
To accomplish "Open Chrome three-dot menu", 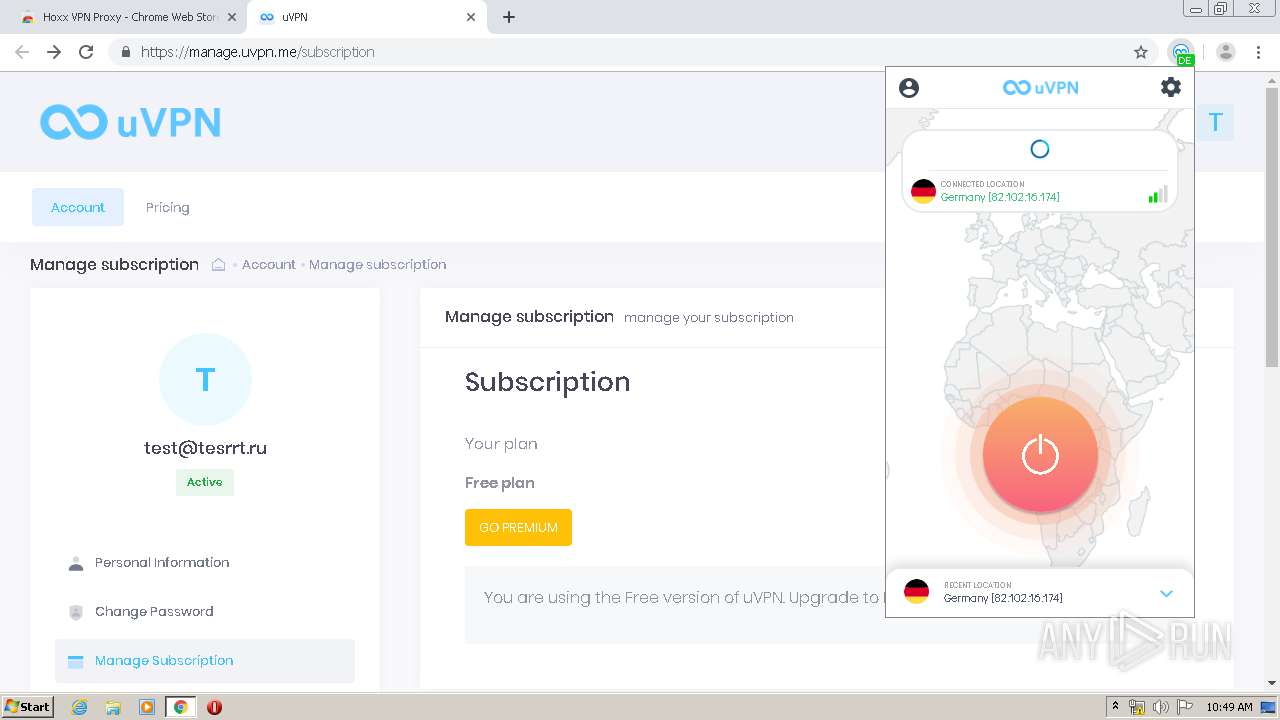I will click(x=1258, y=52).
